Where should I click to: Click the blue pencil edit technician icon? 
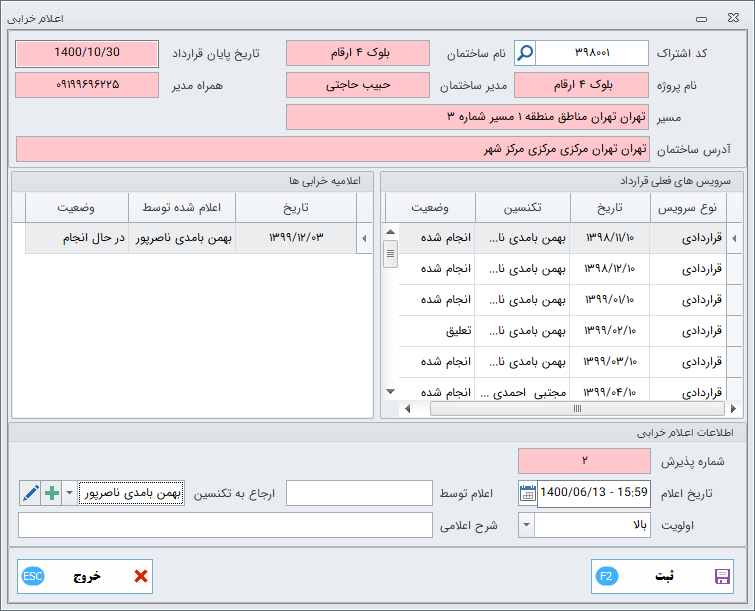point(30,492)
